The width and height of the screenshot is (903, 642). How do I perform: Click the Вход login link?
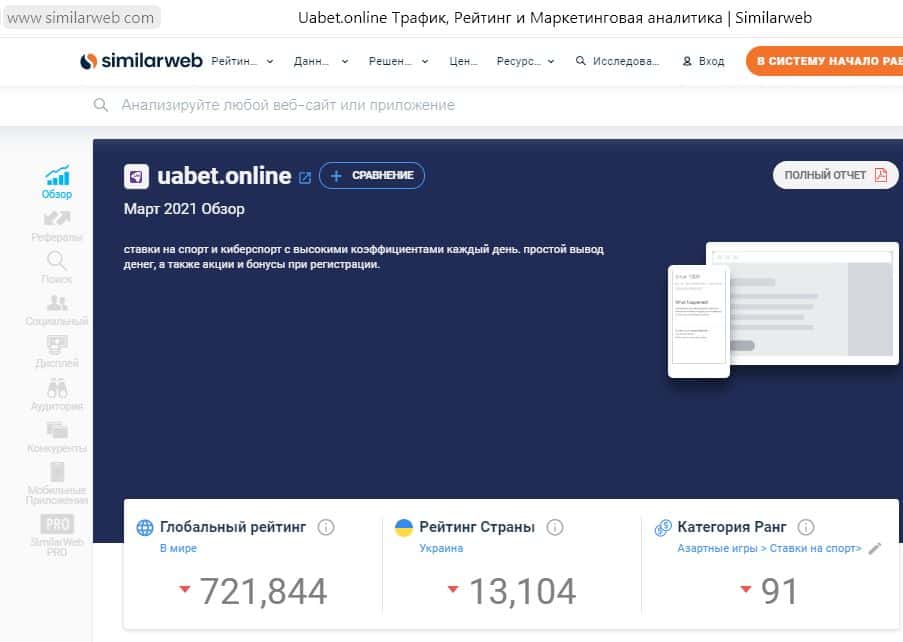click(703, 61)
